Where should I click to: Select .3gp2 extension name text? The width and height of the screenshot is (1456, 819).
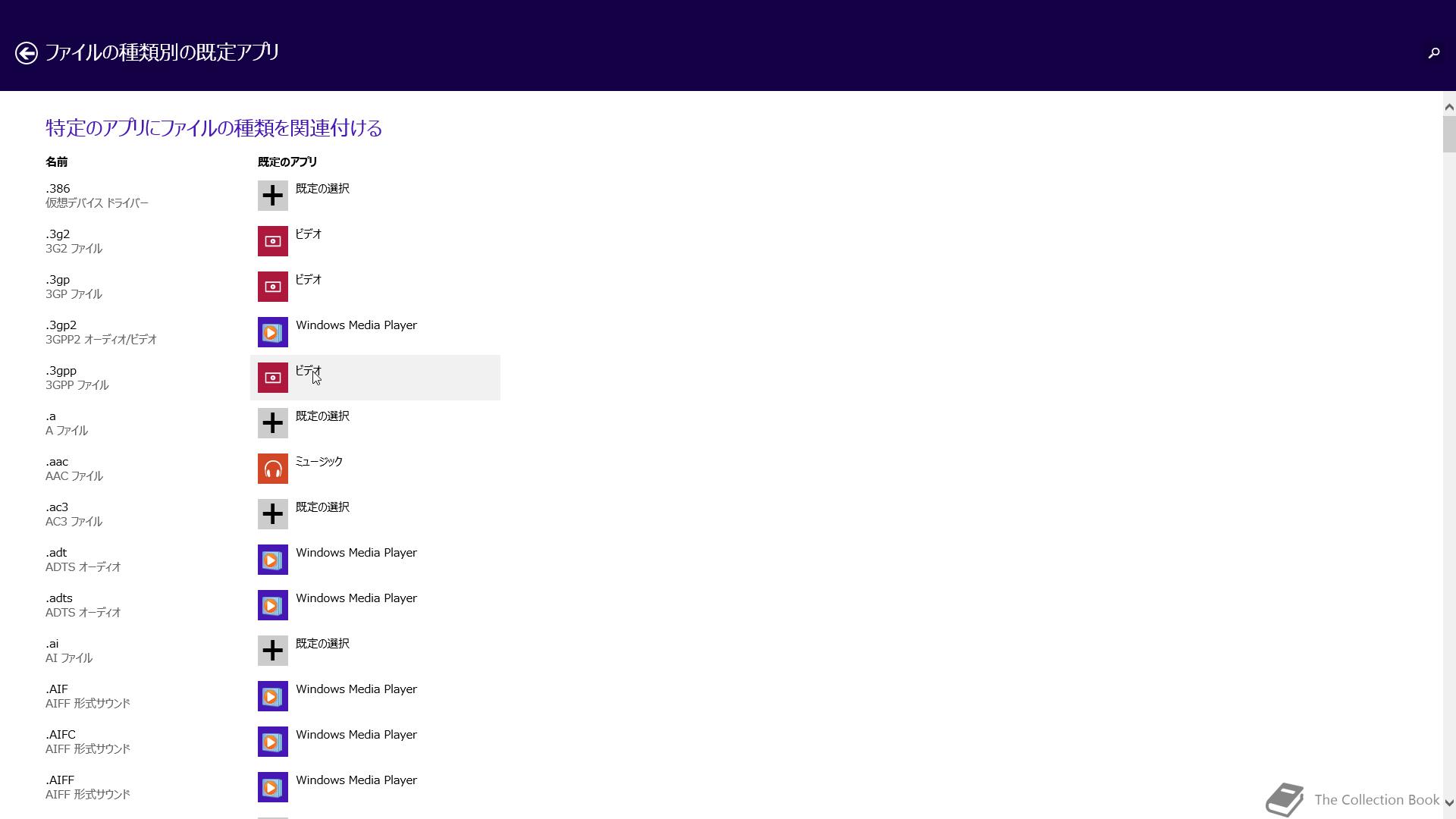[x=61, y=325]
